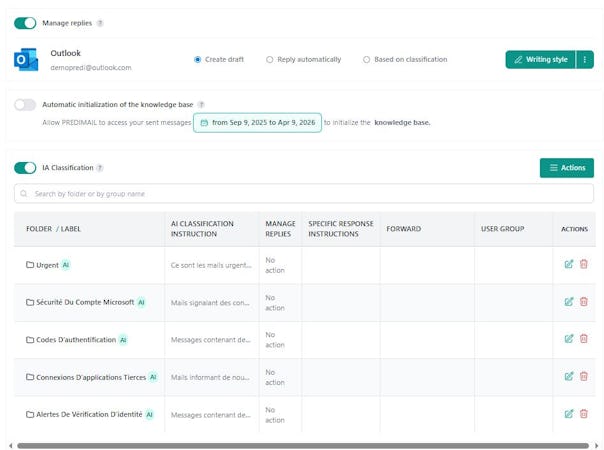Viewport: 604px width, 450px height.
Task: Edit the Urgent folder row
Action: click(569, 264)
